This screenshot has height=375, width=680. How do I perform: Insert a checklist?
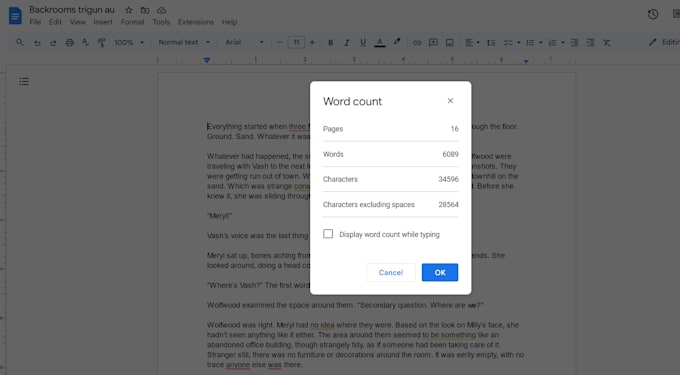tap(508, 42)
